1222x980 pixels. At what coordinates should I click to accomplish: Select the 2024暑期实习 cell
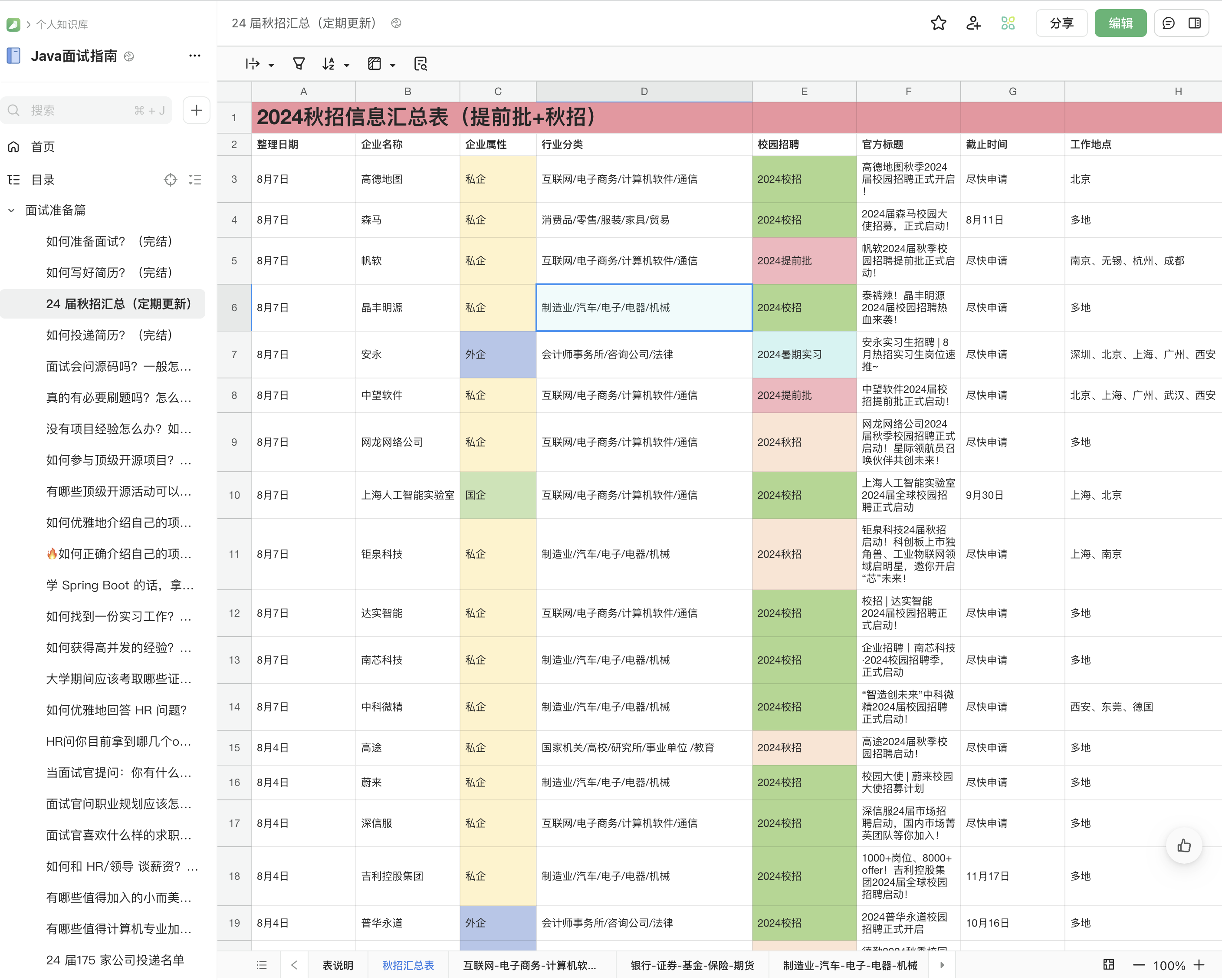804,354
